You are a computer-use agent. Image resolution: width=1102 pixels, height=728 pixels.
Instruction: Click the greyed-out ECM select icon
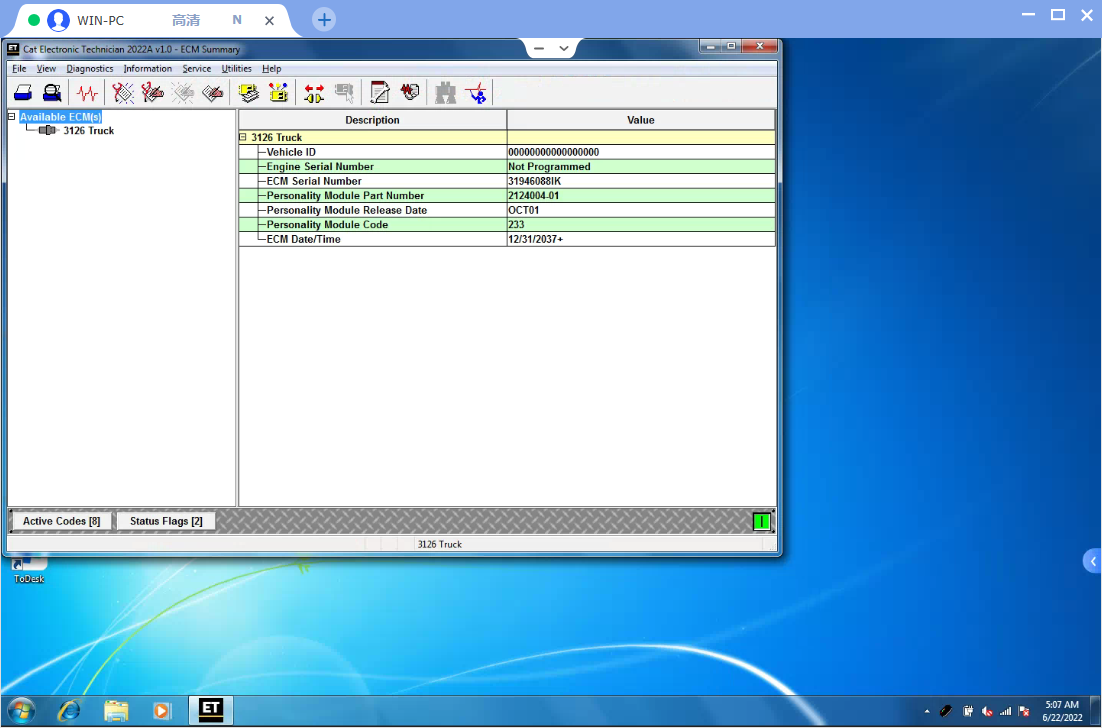pyautogui.click(x=344, y=93)
